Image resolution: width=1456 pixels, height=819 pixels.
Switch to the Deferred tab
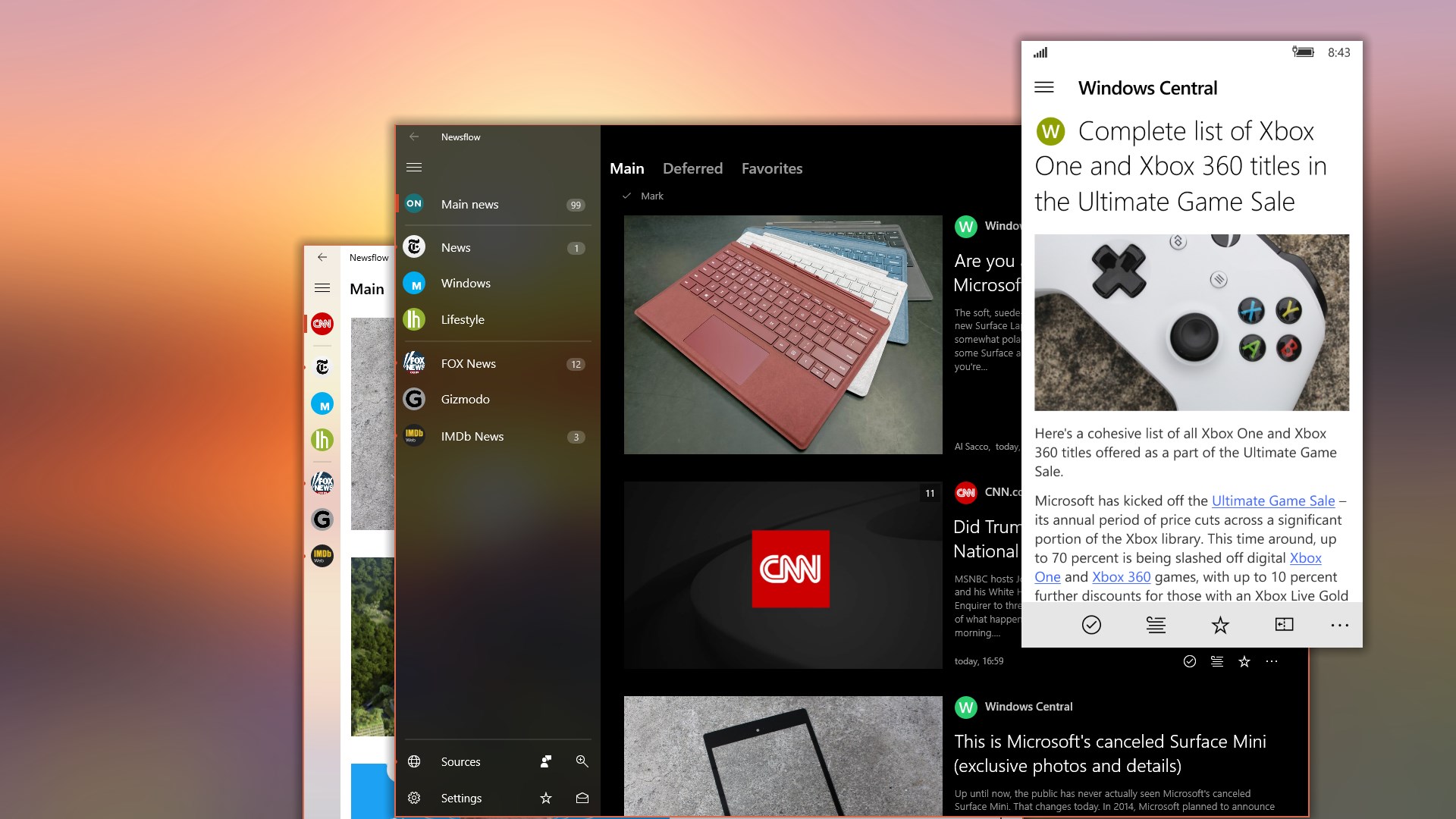click(x=692, y=168)
